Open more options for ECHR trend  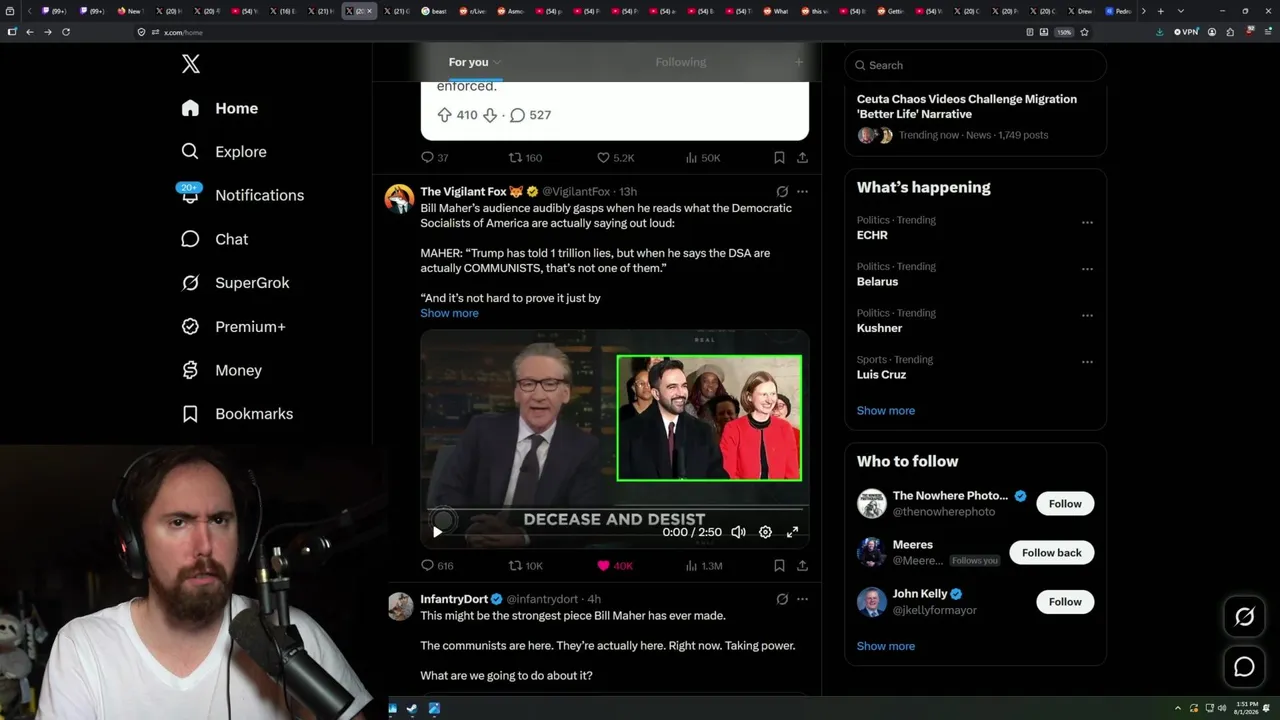tap(1087, 222)
